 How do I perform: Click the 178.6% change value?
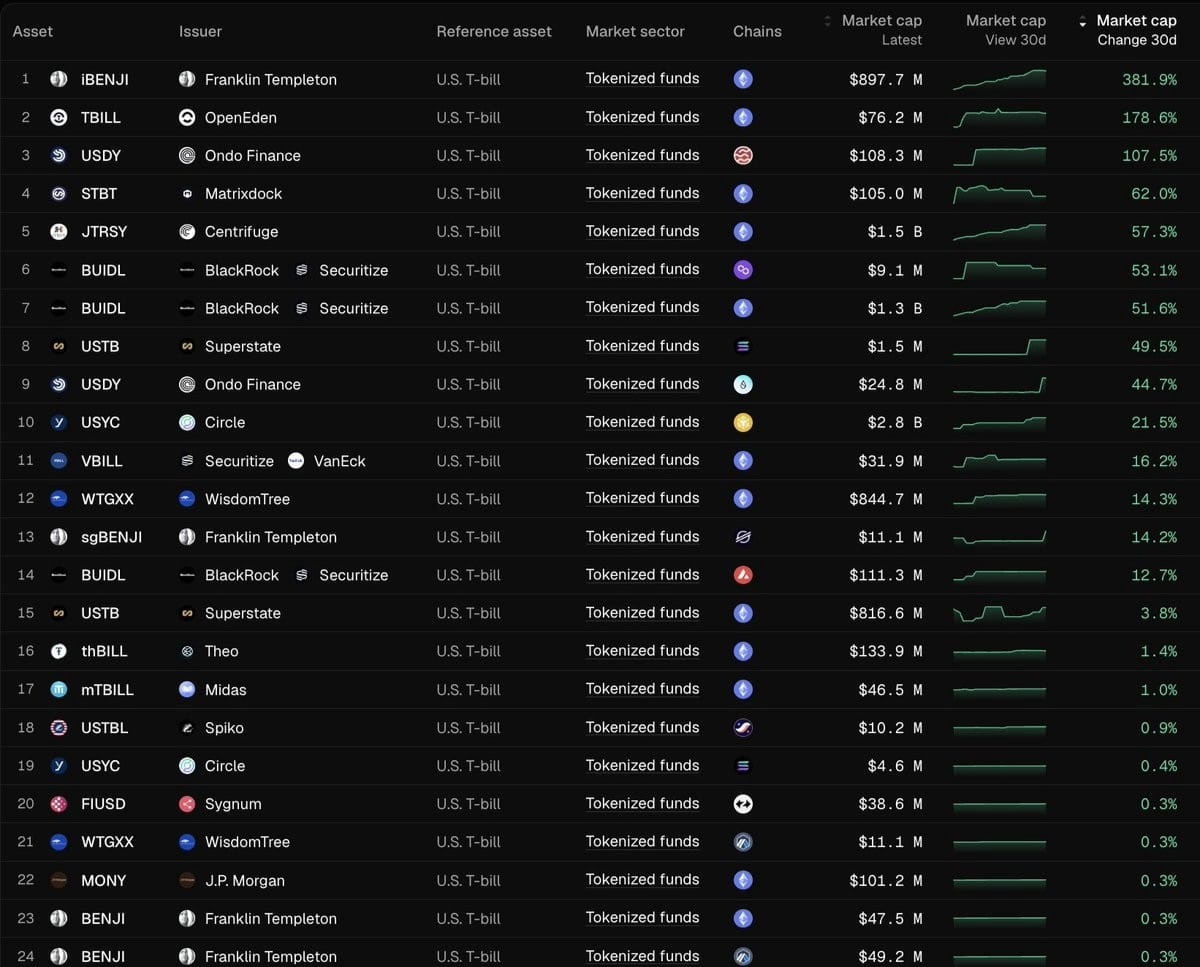coord(1149,118)
